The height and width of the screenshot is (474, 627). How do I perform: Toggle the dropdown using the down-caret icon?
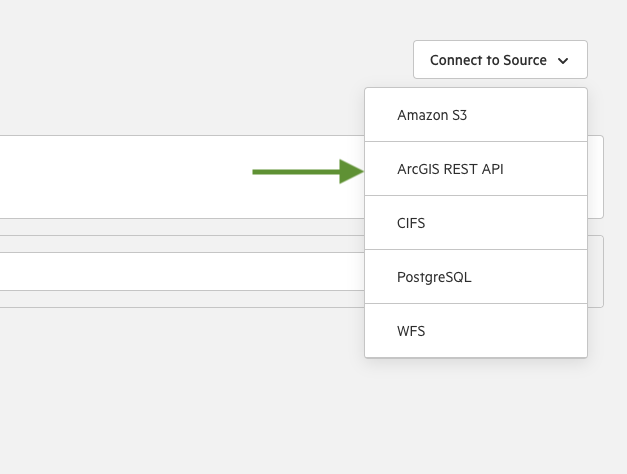563,61
